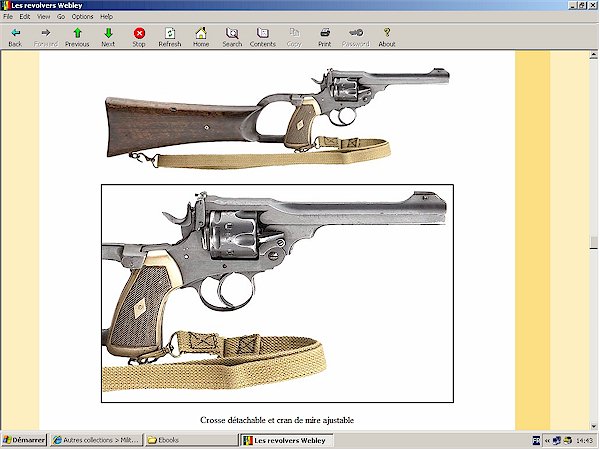The height and width of the screenshot is (450, 600).
Task: Open the Help menu
Action: click(106, 16)
